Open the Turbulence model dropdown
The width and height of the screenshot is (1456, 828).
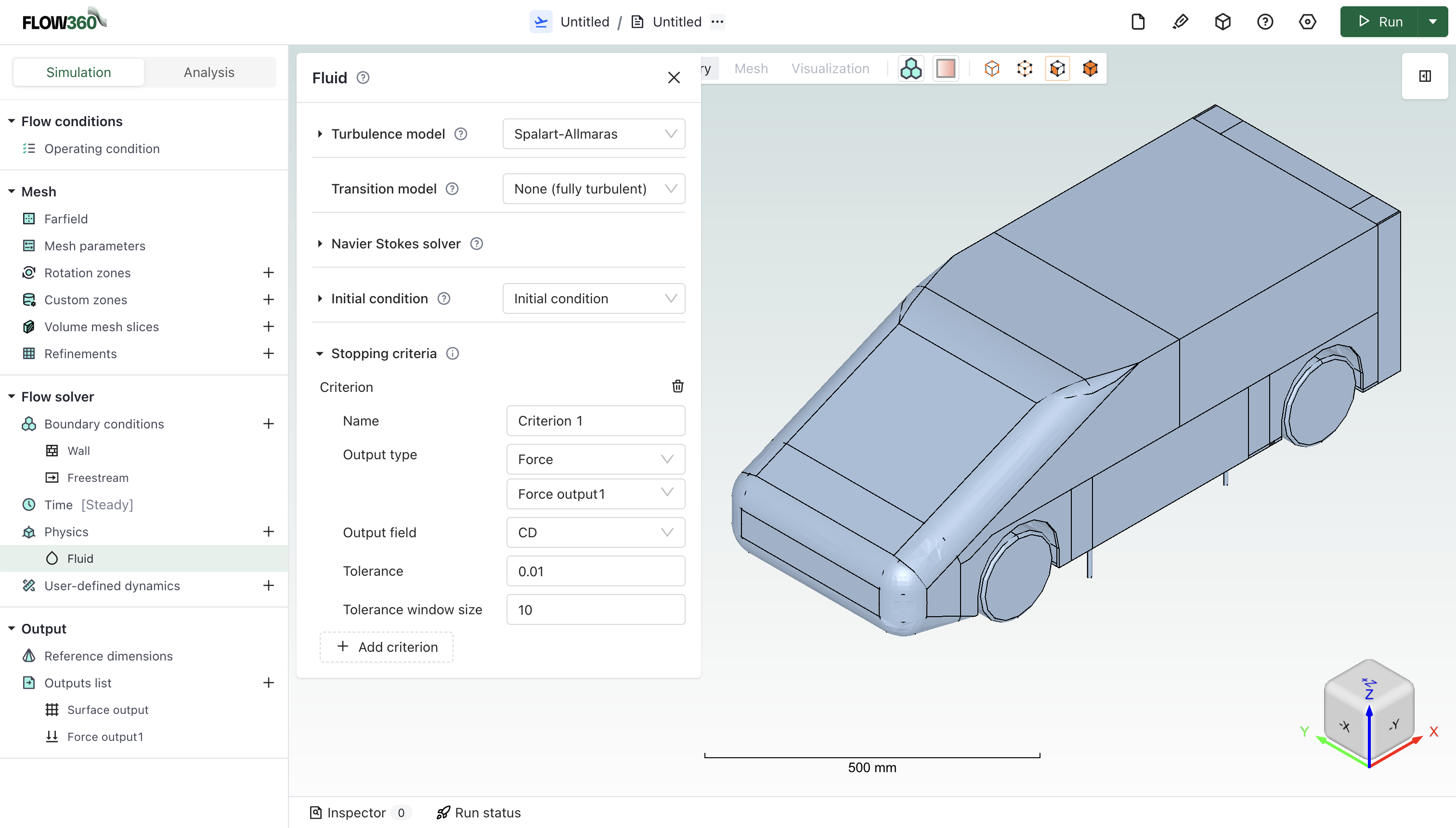594,134
